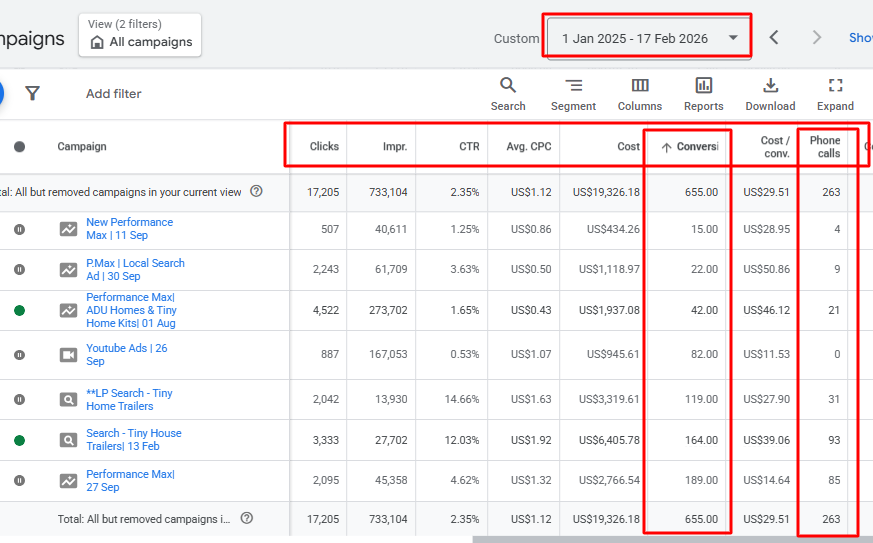This screenshot has width=873, height=543.
Task: Click help icon beside bottom Total row
Action: click(x=247, y=518)
